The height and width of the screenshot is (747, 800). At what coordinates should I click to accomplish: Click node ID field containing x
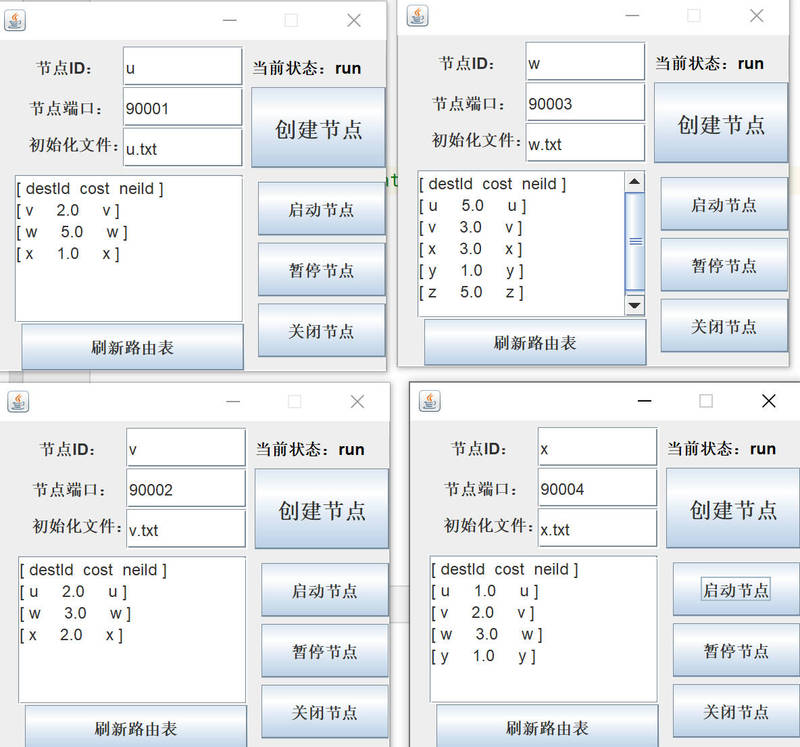point(597,447)
